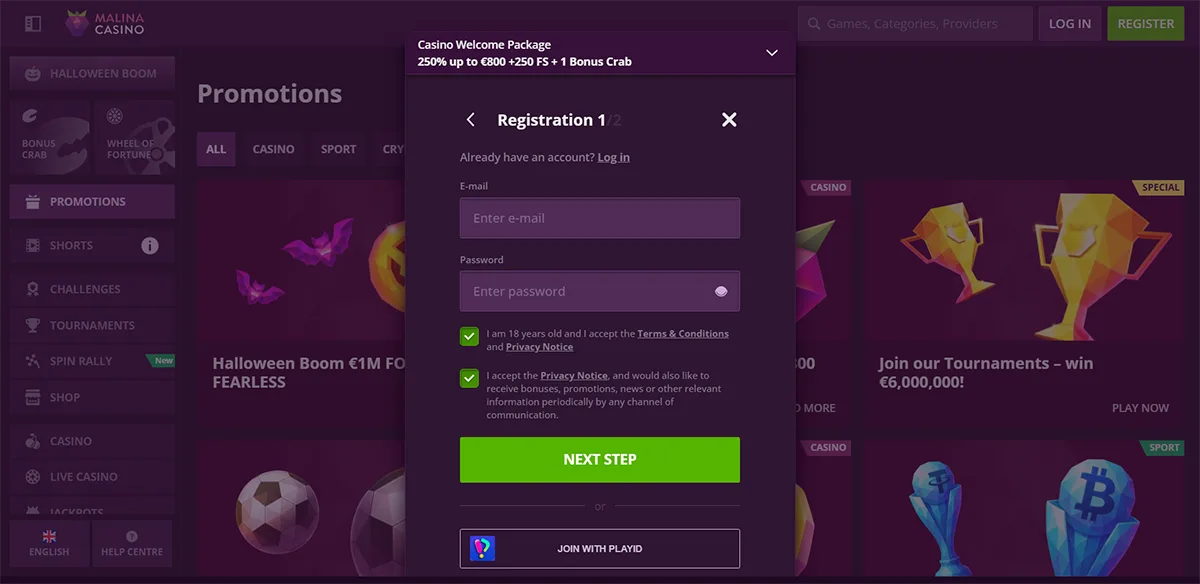Expand the Casino Welcome Package chevron
Screen dimensions: 1200x584
[771, 53]
